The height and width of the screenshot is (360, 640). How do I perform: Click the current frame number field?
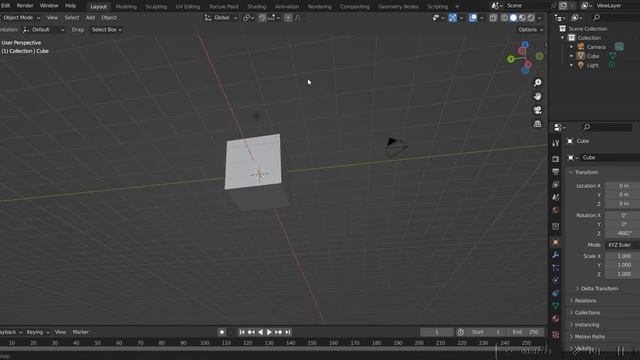click(437, 332)
